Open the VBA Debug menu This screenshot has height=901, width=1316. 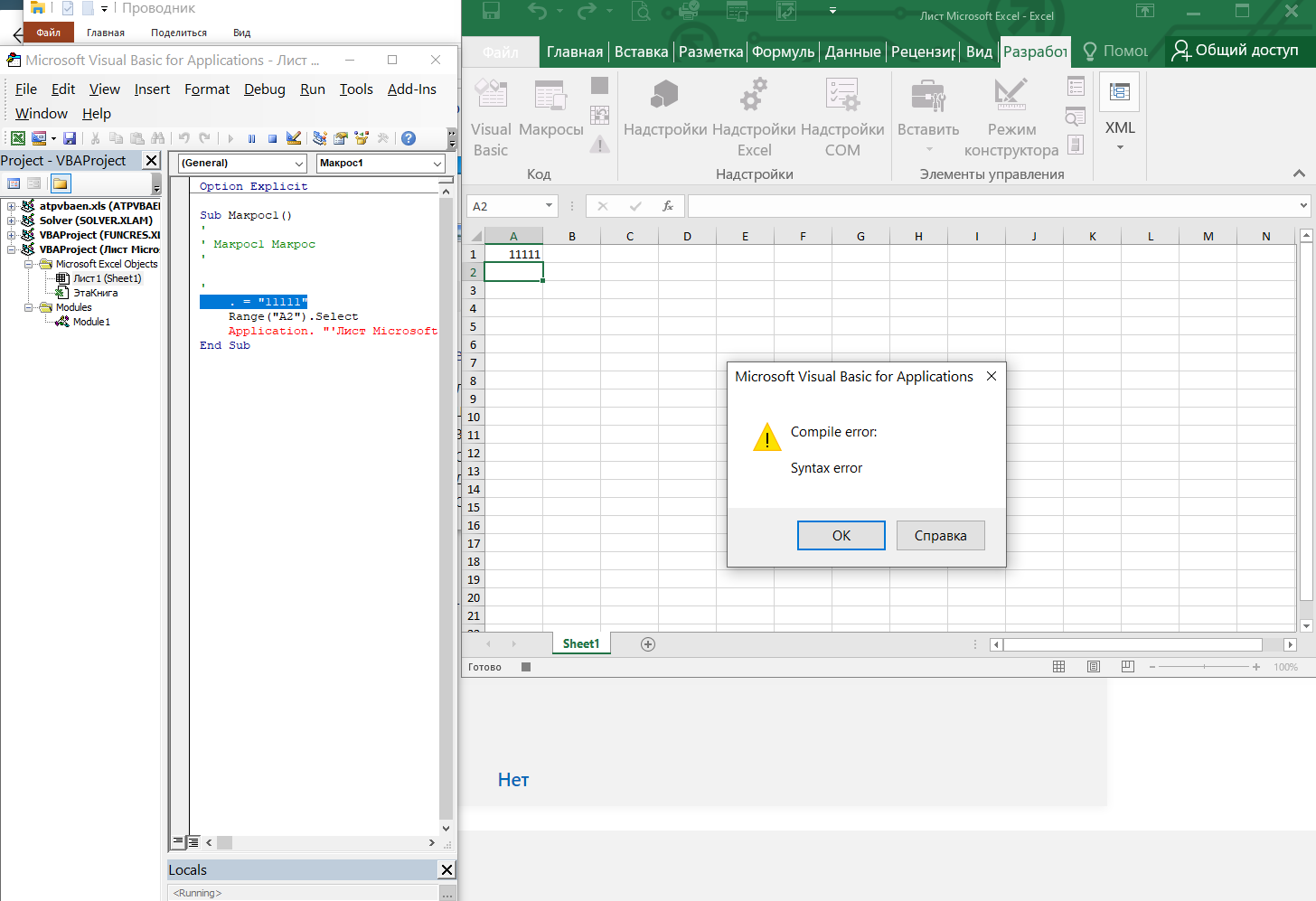coord(265,89)
